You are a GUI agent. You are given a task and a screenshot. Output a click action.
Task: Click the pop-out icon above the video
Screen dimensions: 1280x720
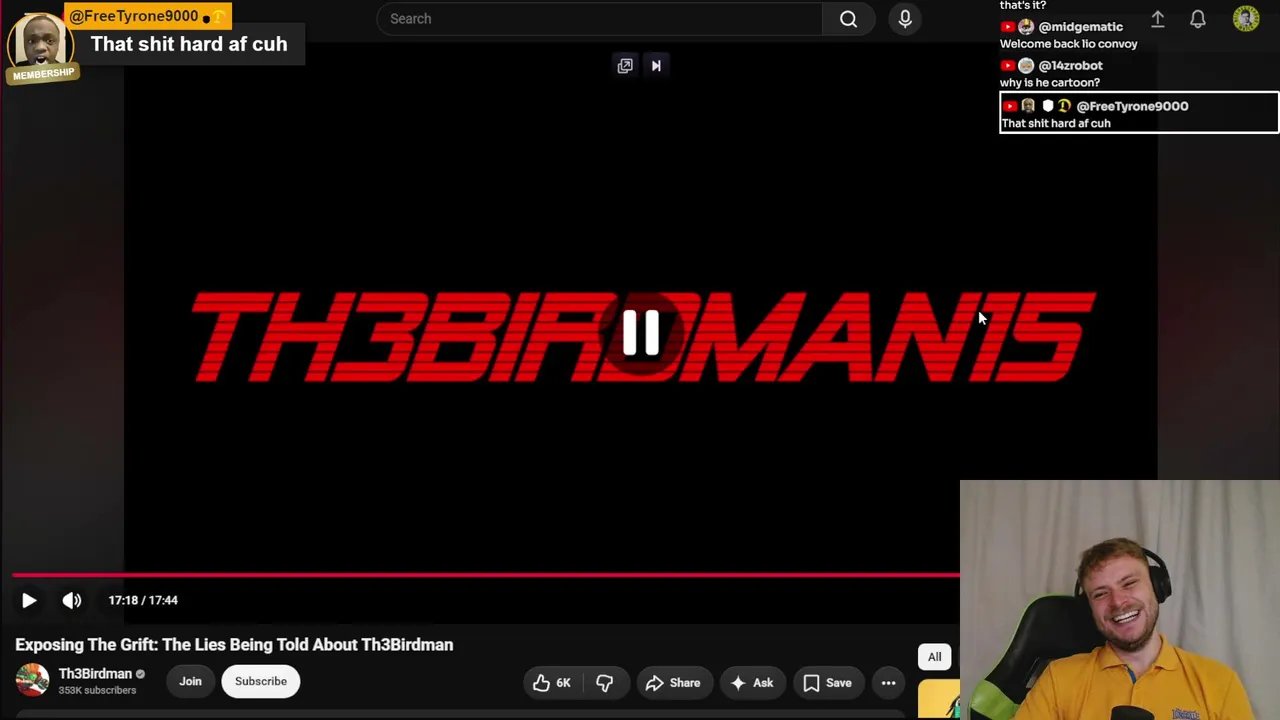(625, 66)
